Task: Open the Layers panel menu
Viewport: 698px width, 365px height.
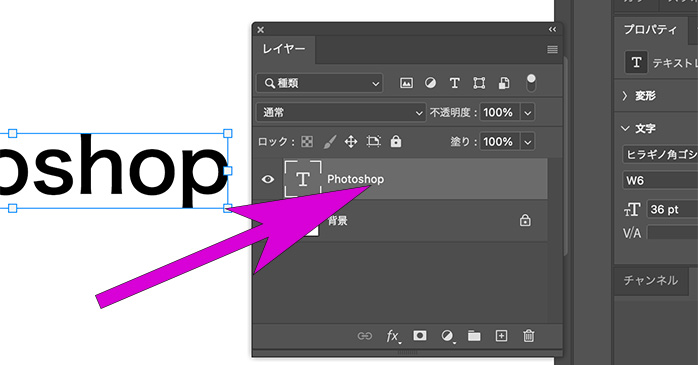Action: pos(552,49)
